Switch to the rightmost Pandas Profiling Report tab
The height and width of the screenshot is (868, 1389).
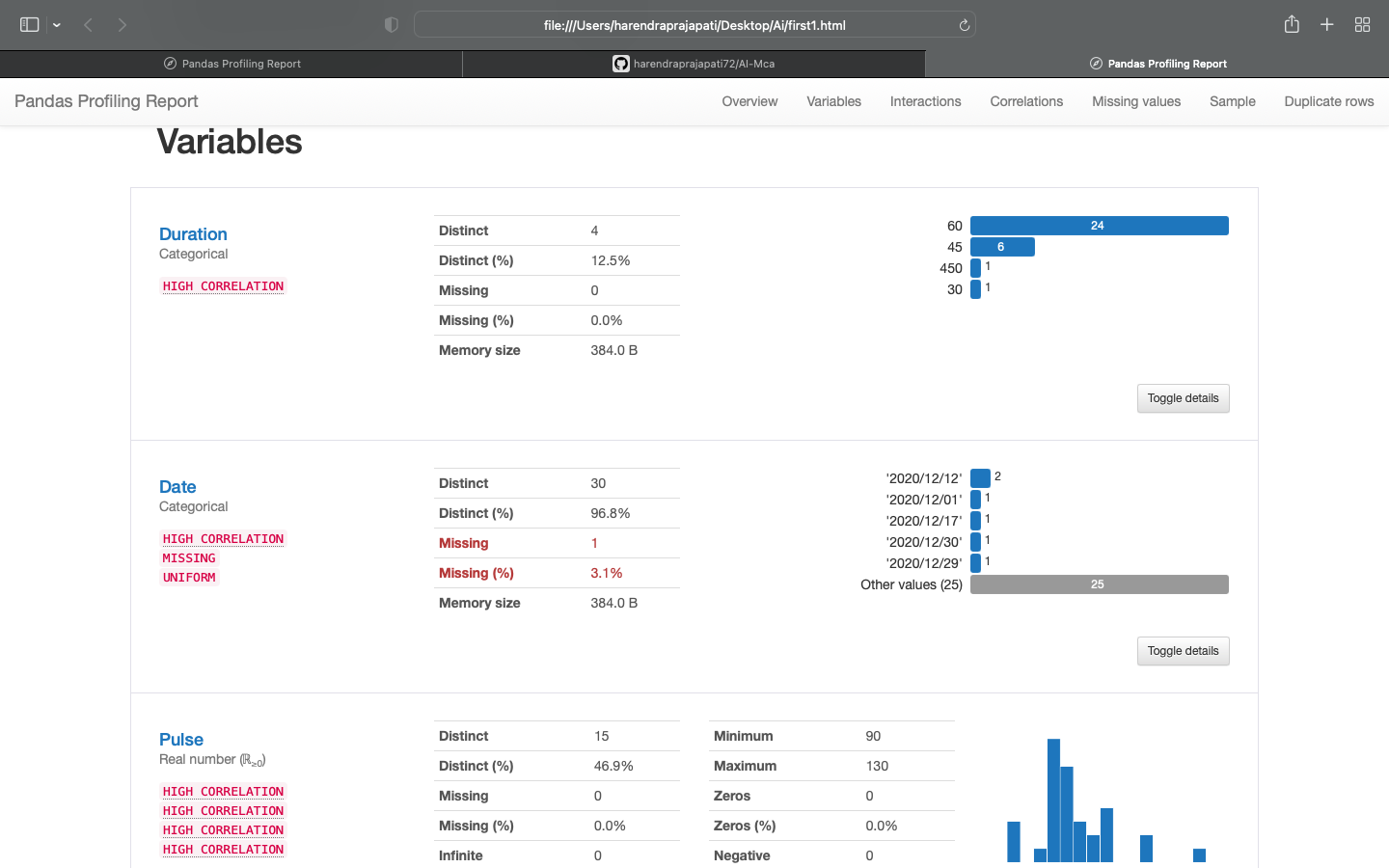(1157, 64)
